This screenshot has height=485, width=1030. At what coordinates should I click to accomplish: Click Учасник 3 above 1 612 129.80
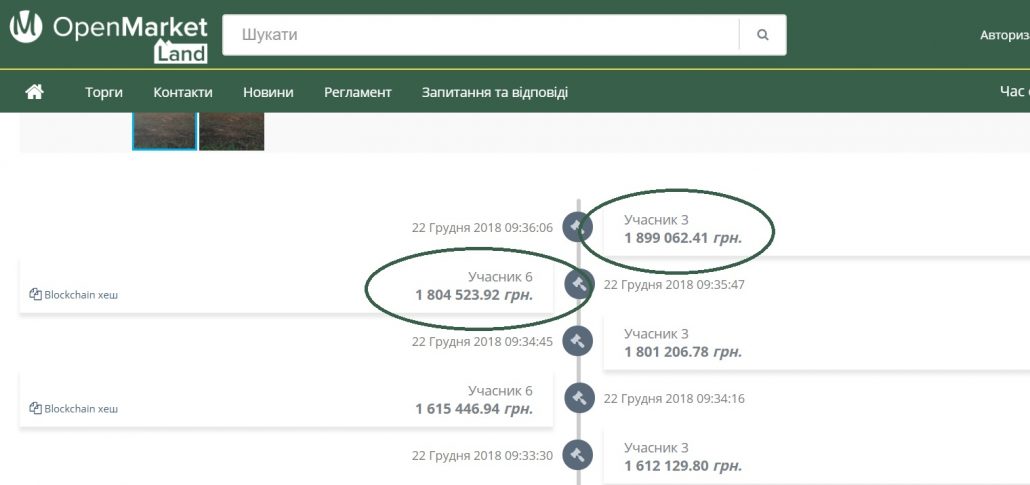(x=656, y=448)
